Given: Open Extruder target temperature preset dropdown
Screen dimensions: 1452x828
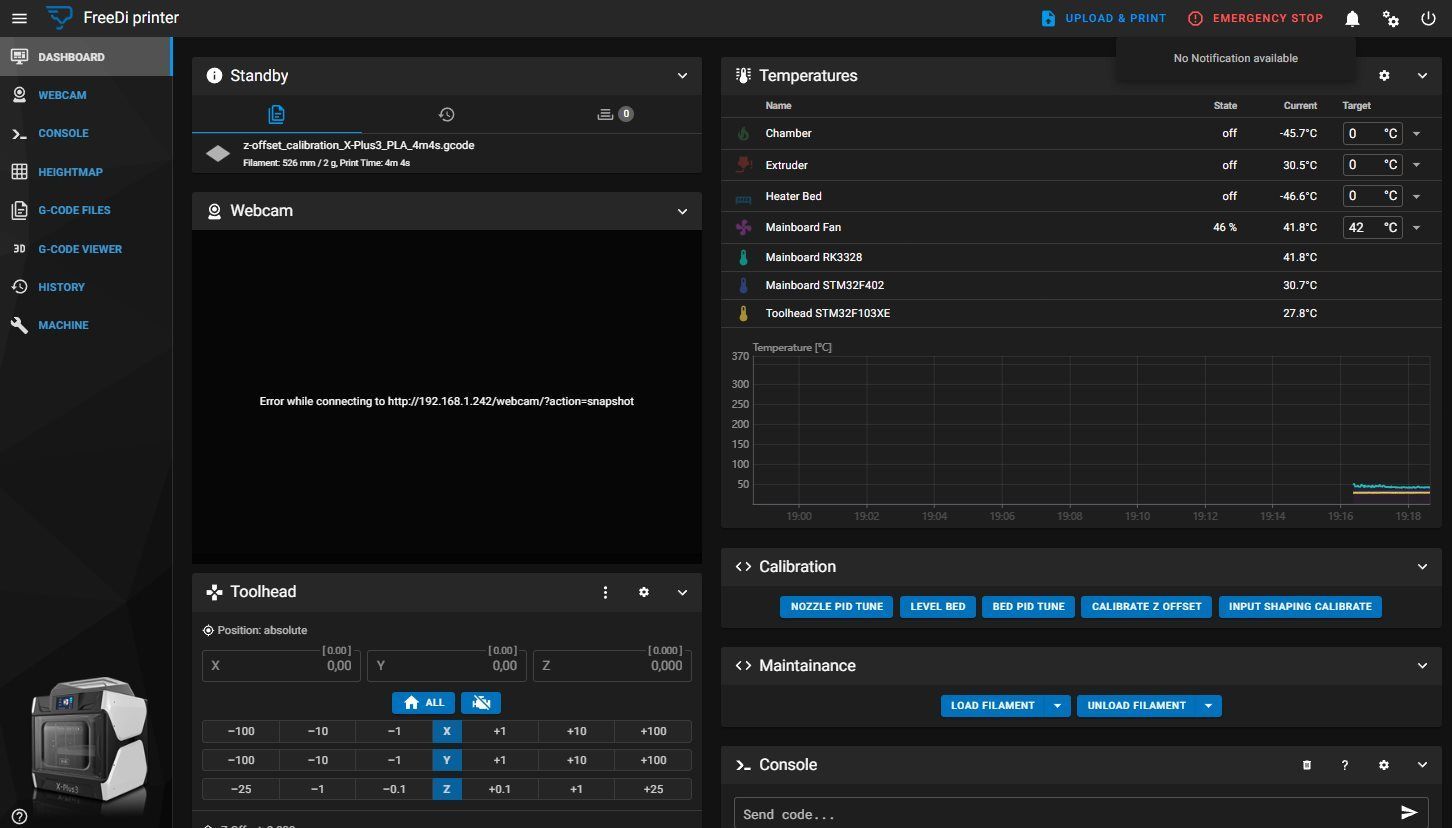Looking at the screenshot, I should coord(1416,165).
